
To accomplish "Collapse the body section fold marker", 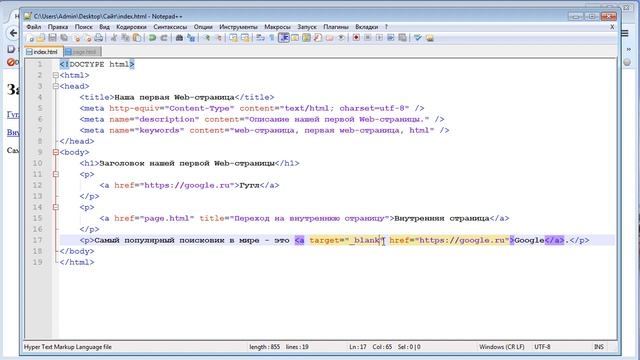I will pos(56,152).
